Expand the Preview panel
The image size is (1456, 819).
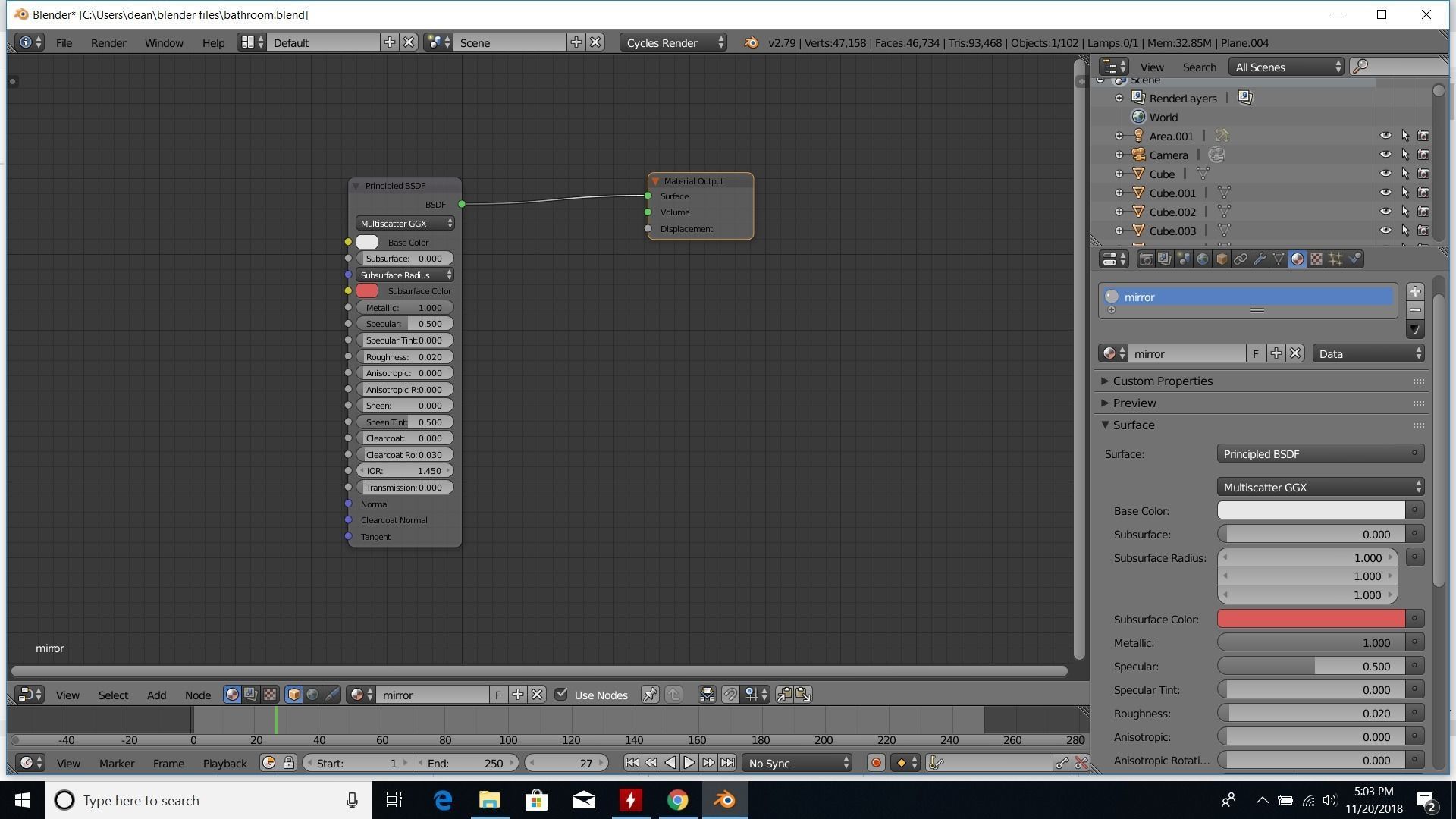click(x=1134, y=403)
